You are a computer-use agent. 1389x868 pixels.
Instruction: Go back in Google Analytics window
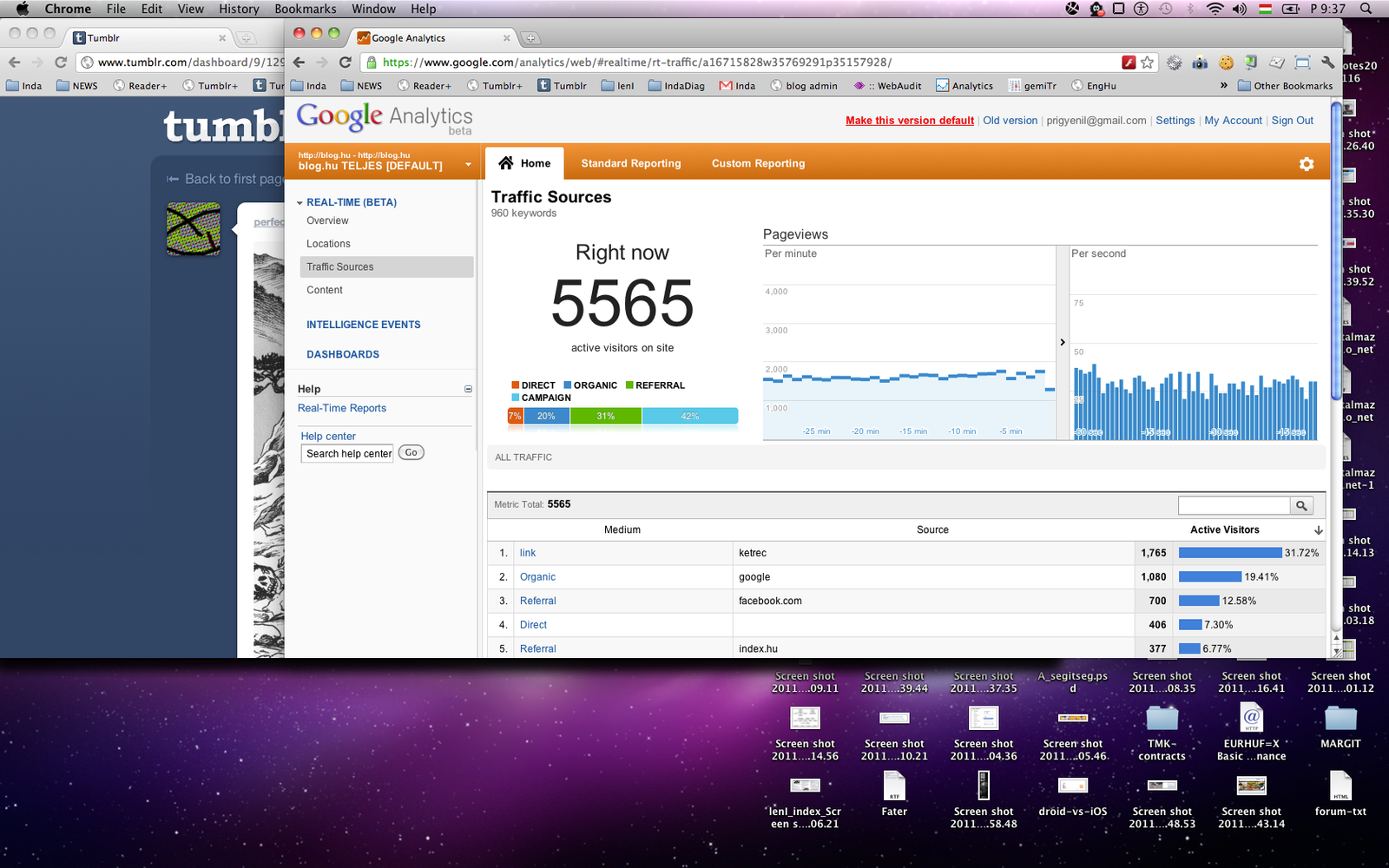[300, 62]
